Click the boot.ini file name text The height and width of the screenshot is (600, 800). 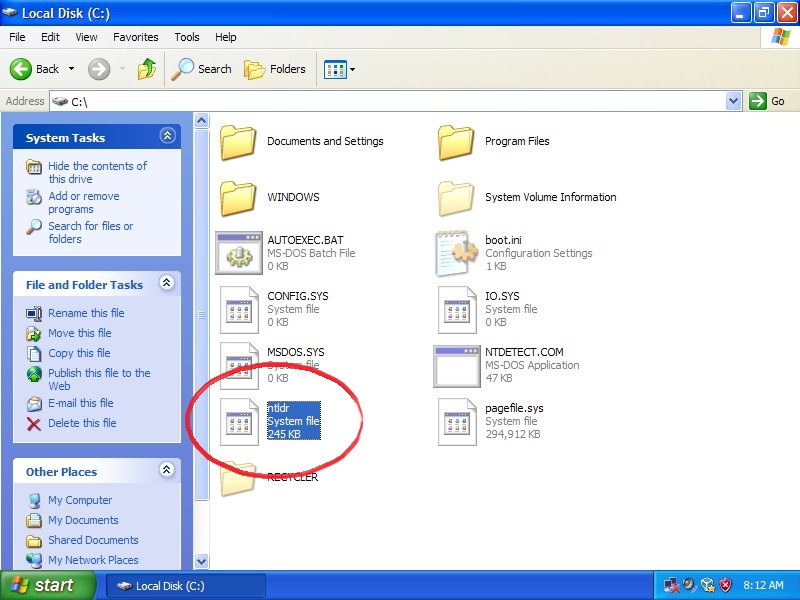pos(503,240)
